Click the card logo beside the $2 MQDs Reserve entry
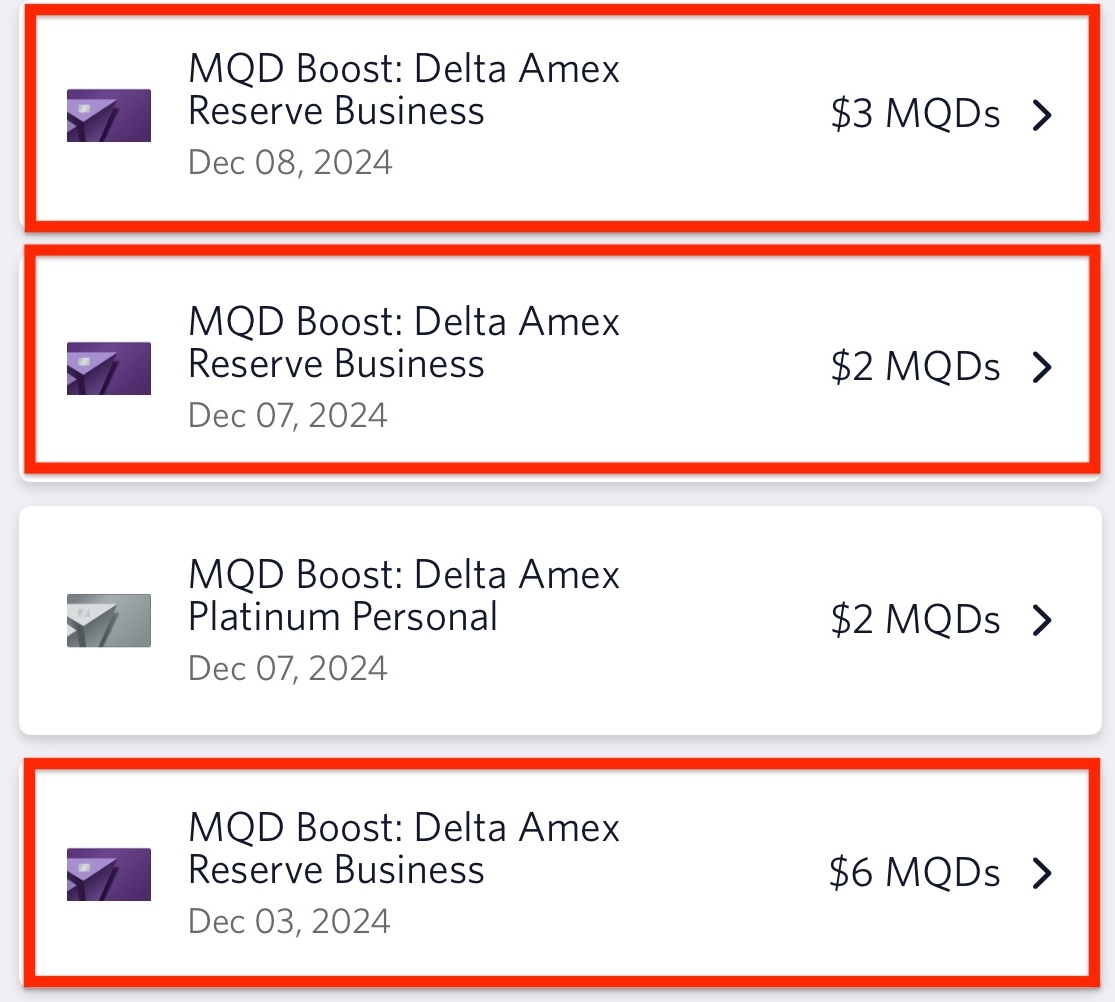This screenshot has height=1002, width=1115. (108, 368)
